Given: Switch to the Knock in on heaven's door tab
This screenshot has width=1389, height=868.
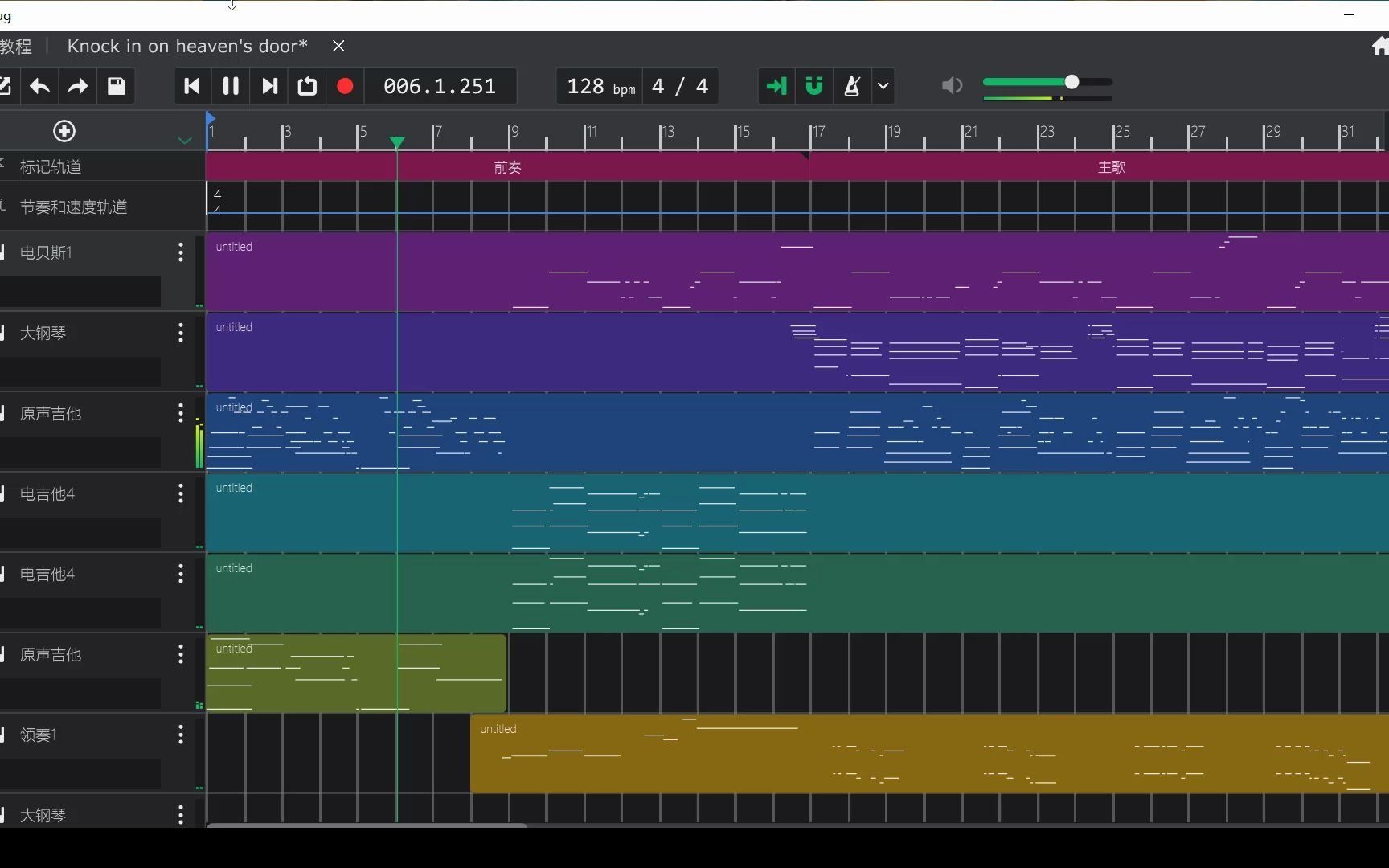Looking at the screenshot, I should (187, 47).
